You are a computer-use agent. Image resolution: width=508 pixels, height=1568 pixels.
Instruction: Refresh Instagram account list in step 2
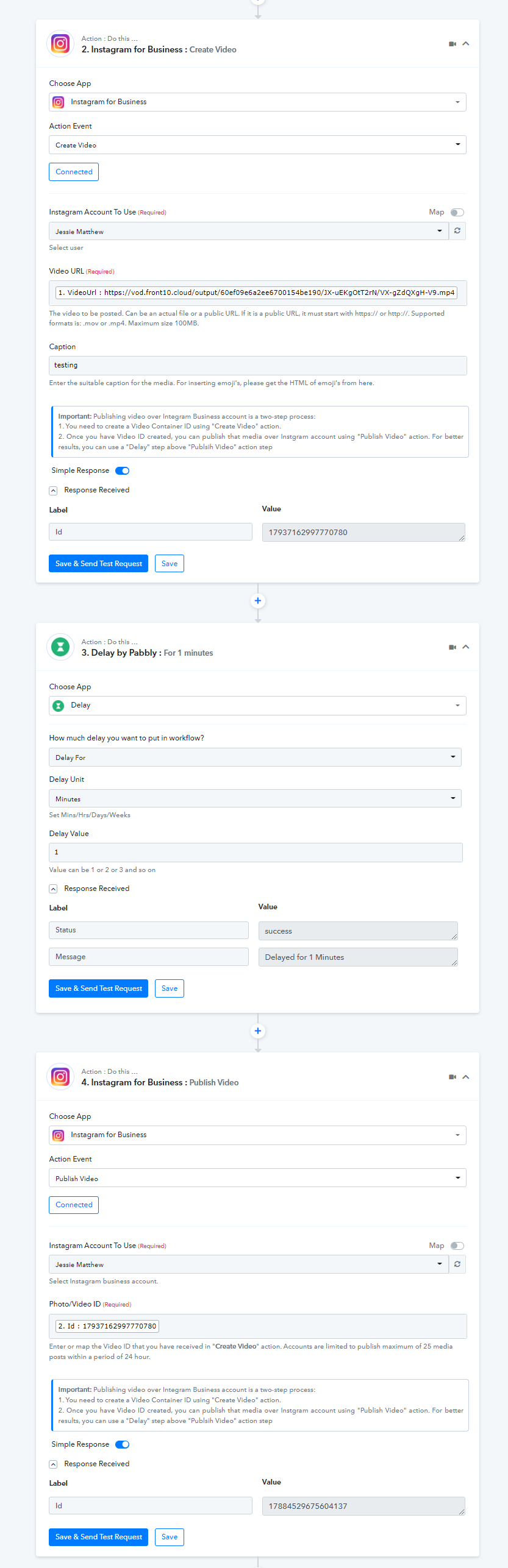click(x=457, y=231)
